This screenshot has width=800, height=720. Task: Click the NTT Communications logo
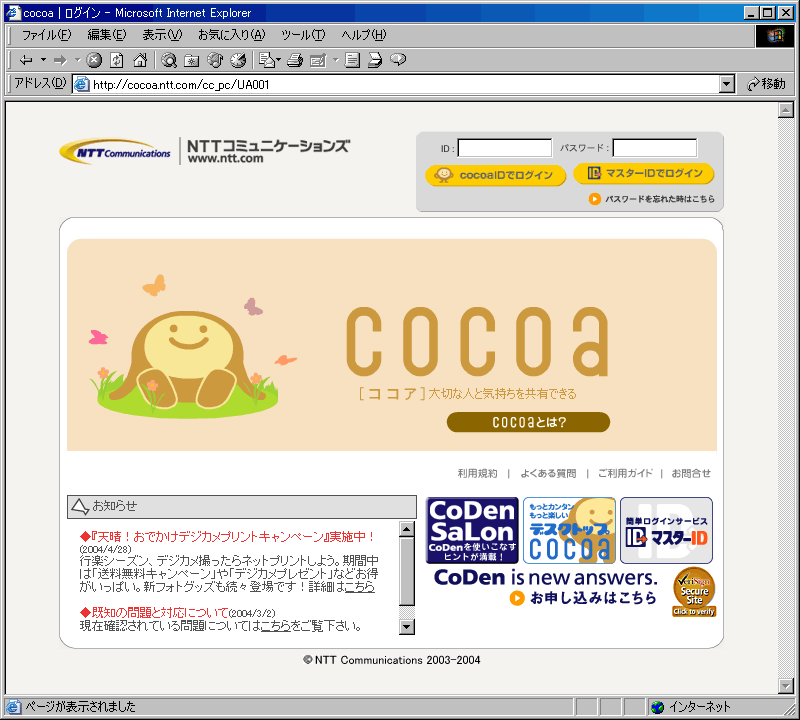[115, 151]
